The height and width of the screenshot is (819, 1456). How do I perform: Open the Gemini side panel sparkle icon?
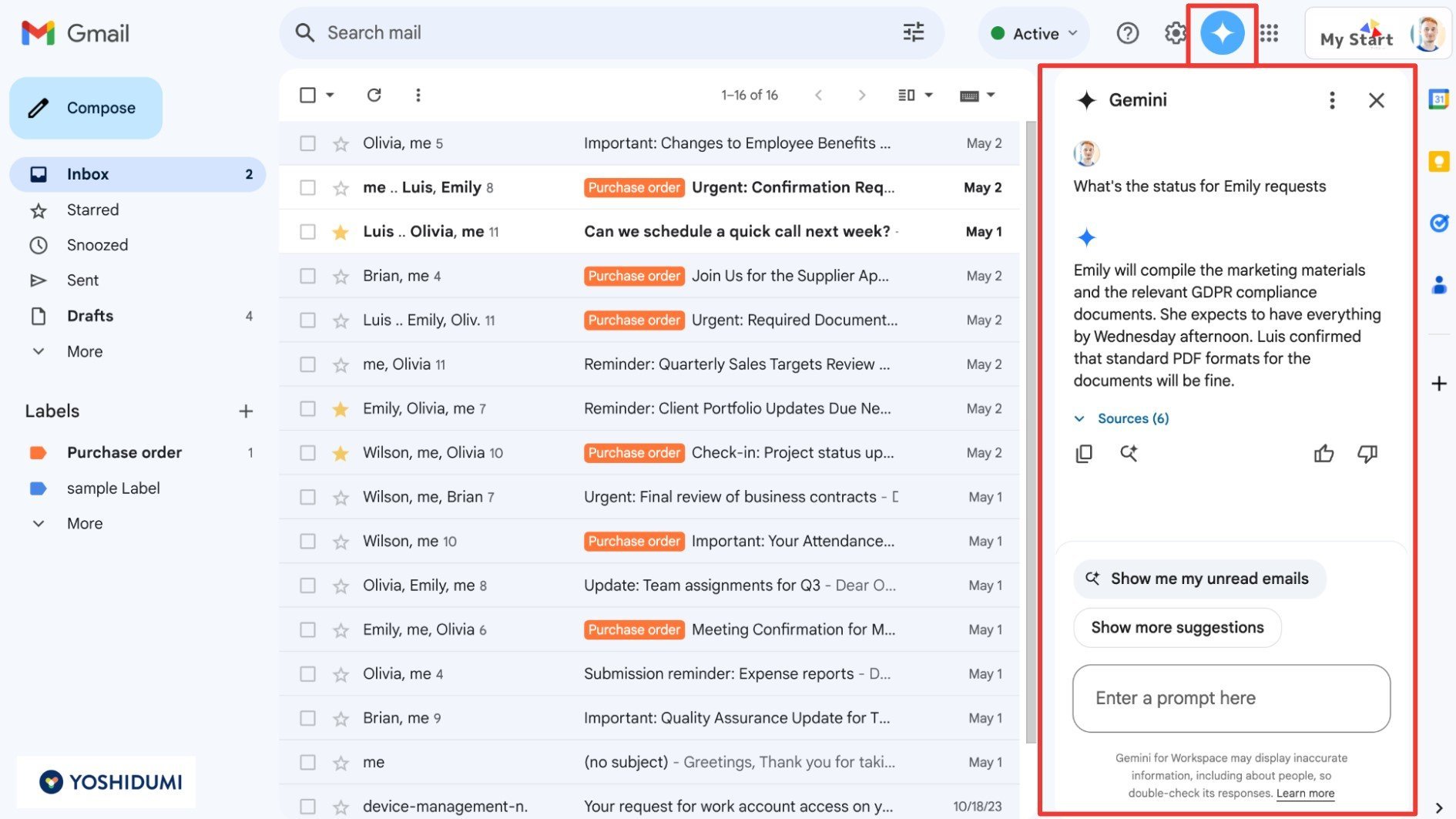coord(1222,33)
